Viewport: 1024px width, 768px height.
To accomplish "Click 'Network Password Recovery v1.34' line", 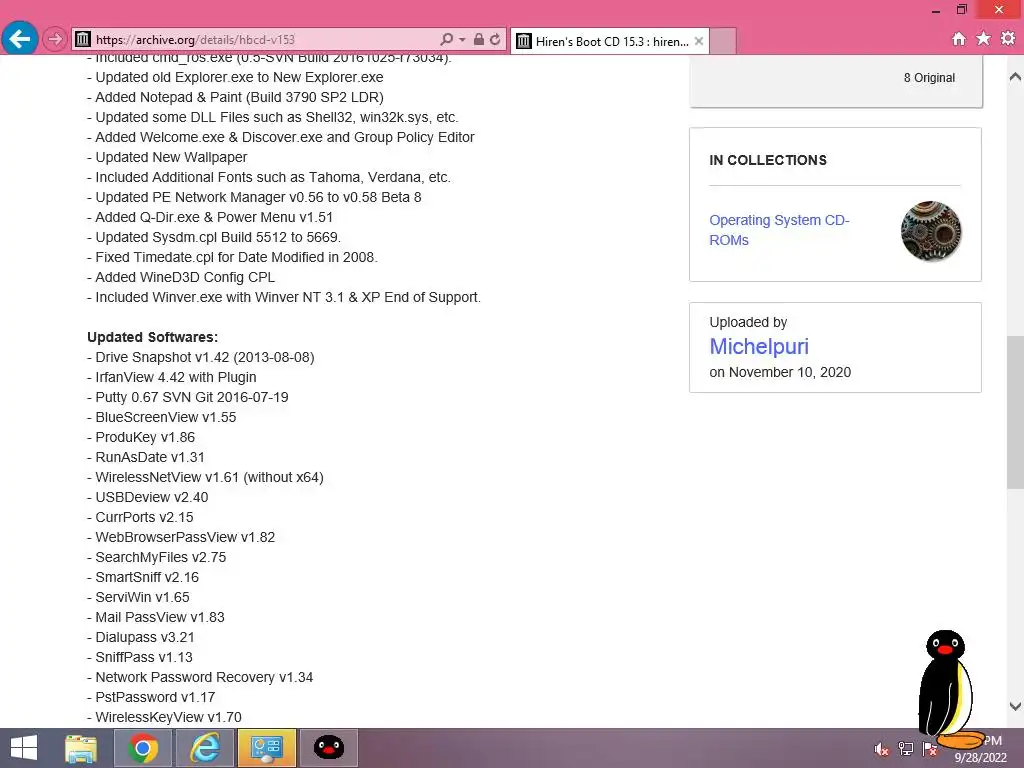I will (200, 677).
